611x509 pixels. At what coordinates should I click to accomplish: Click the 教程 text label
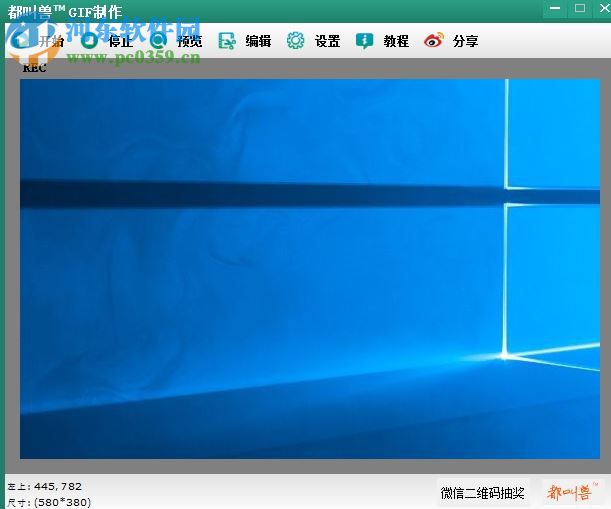pyautogui.click(x=396, y=41)
